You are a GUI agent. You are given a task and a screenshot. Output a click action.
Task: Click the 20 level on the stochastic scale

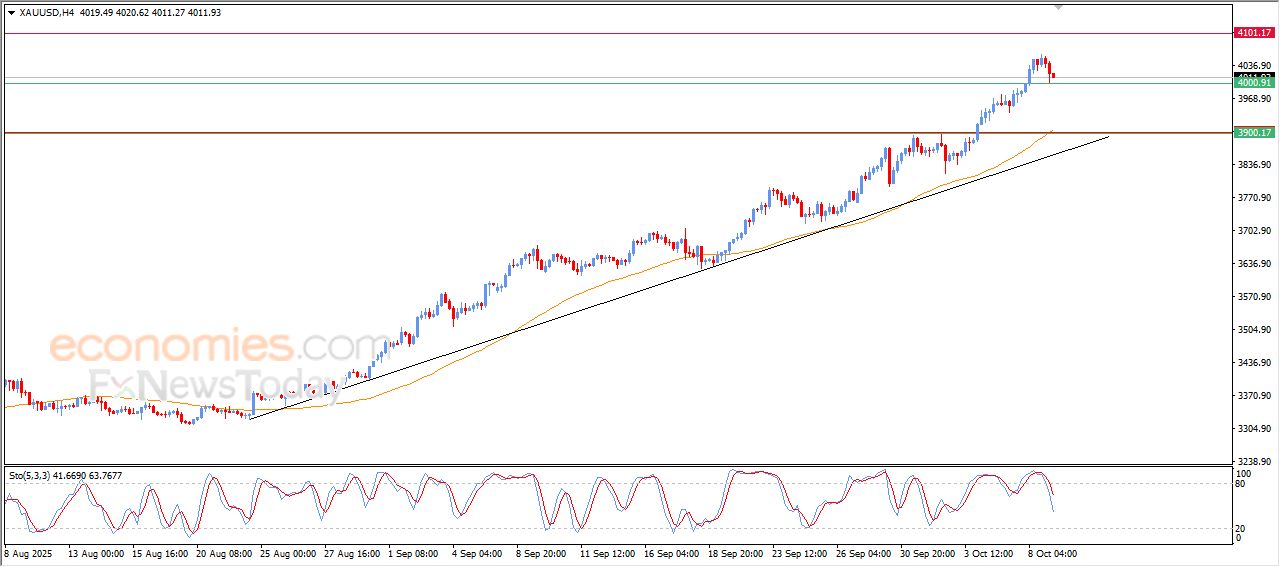(x=1243, y=528)
